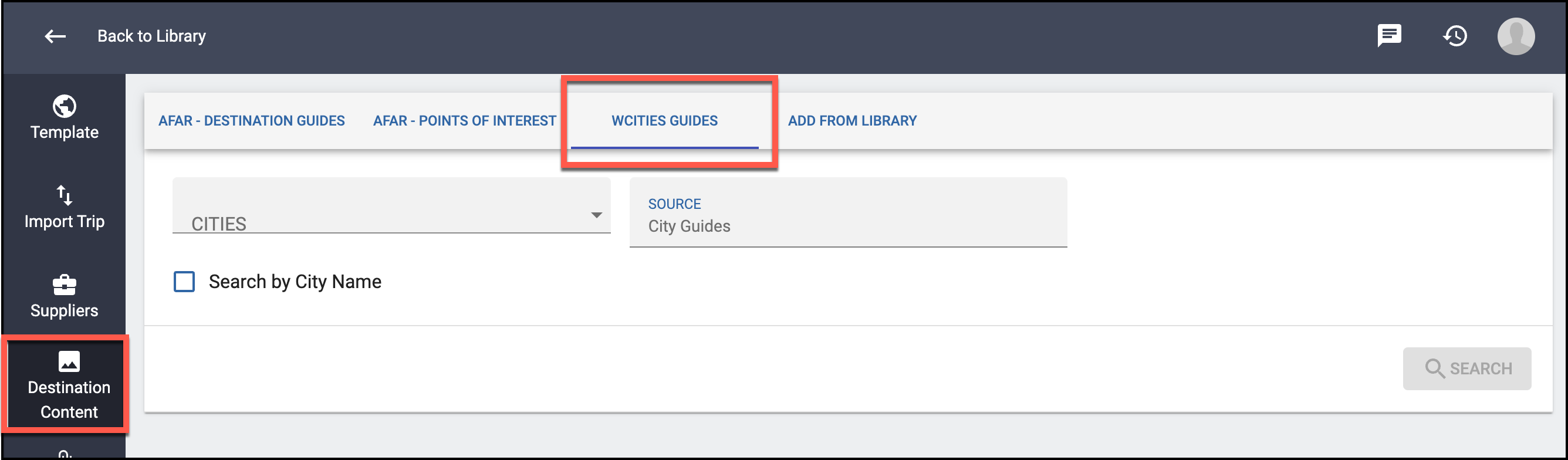
Task: Click the Source City Guides field
Action: (848, 212)
